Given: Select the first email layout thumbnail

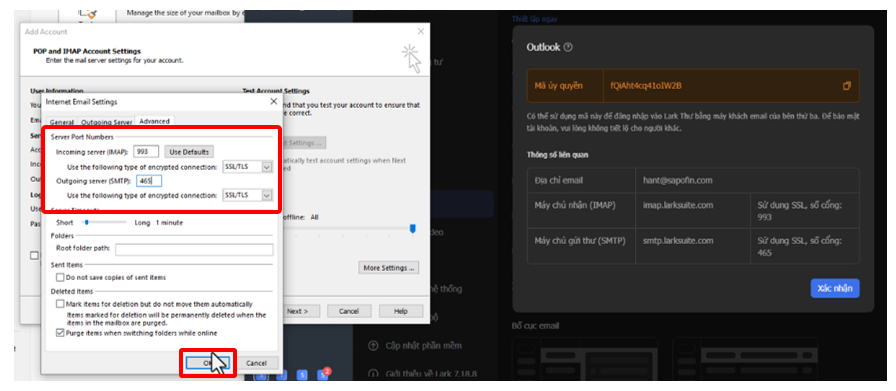Looking at the screenshot, I should pyautogui.click(x=584, y=358).
